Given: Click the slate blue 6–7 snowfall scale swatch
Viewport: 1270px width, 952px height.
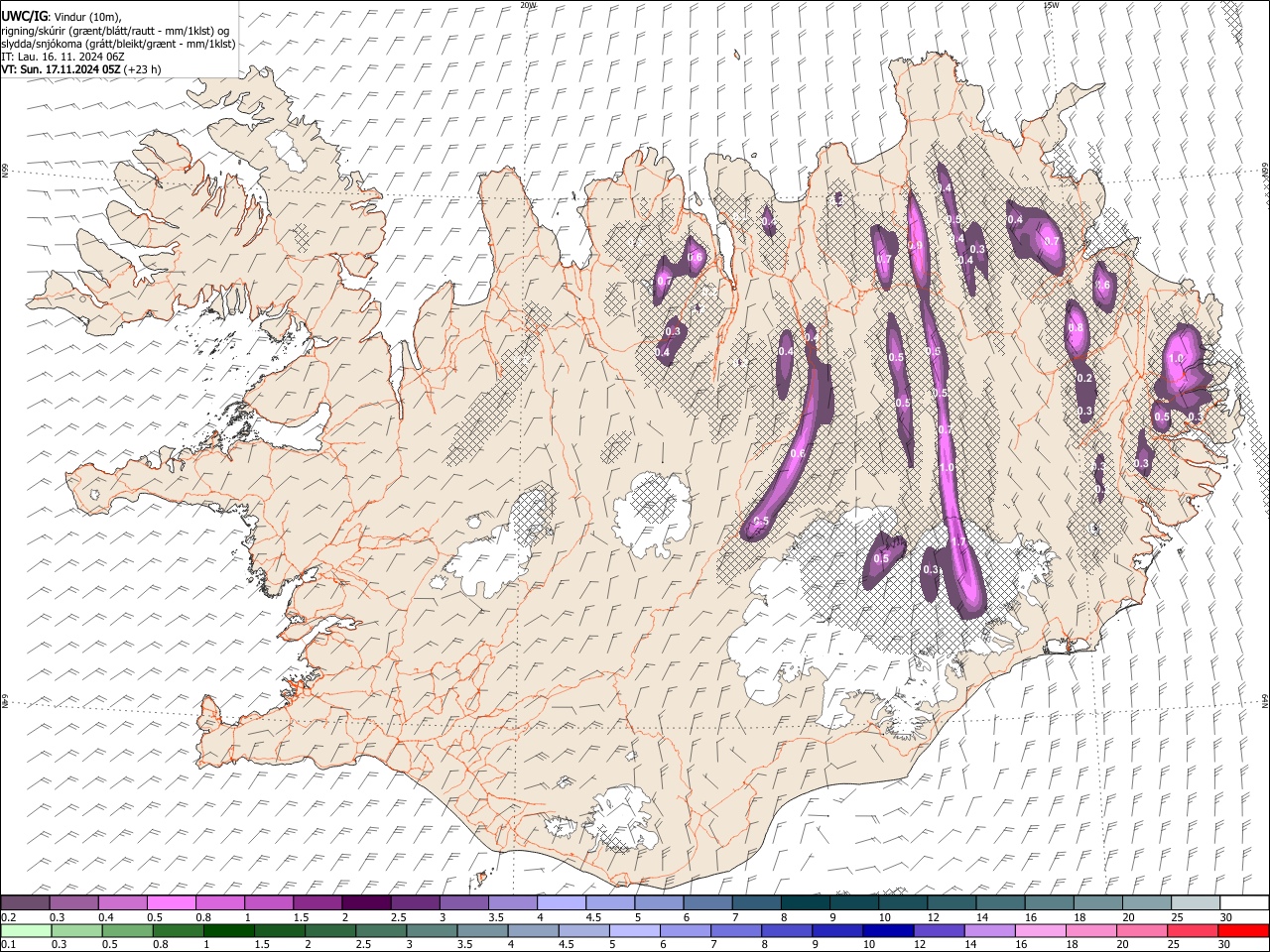Looking at the screenshot, I should (707, 902).
